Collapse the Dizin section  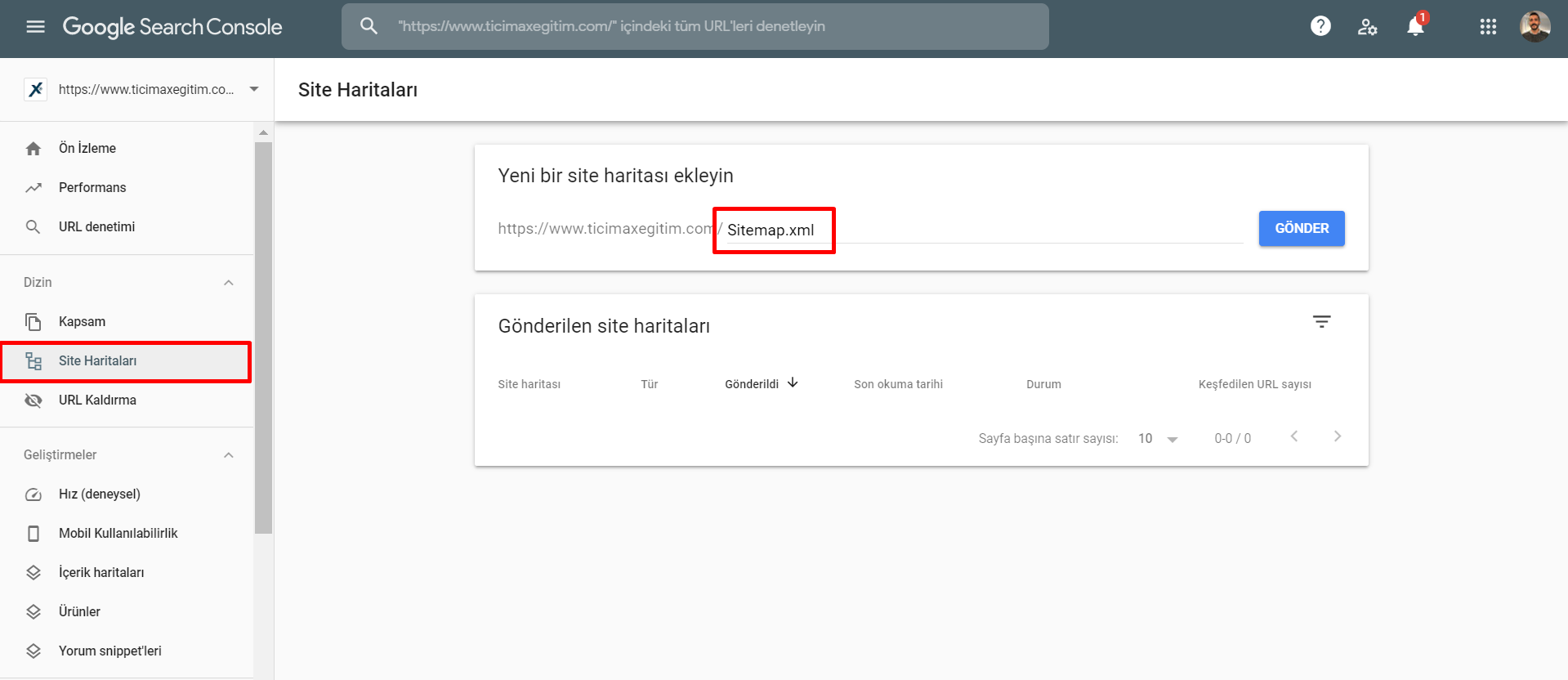tap(229, 283)
